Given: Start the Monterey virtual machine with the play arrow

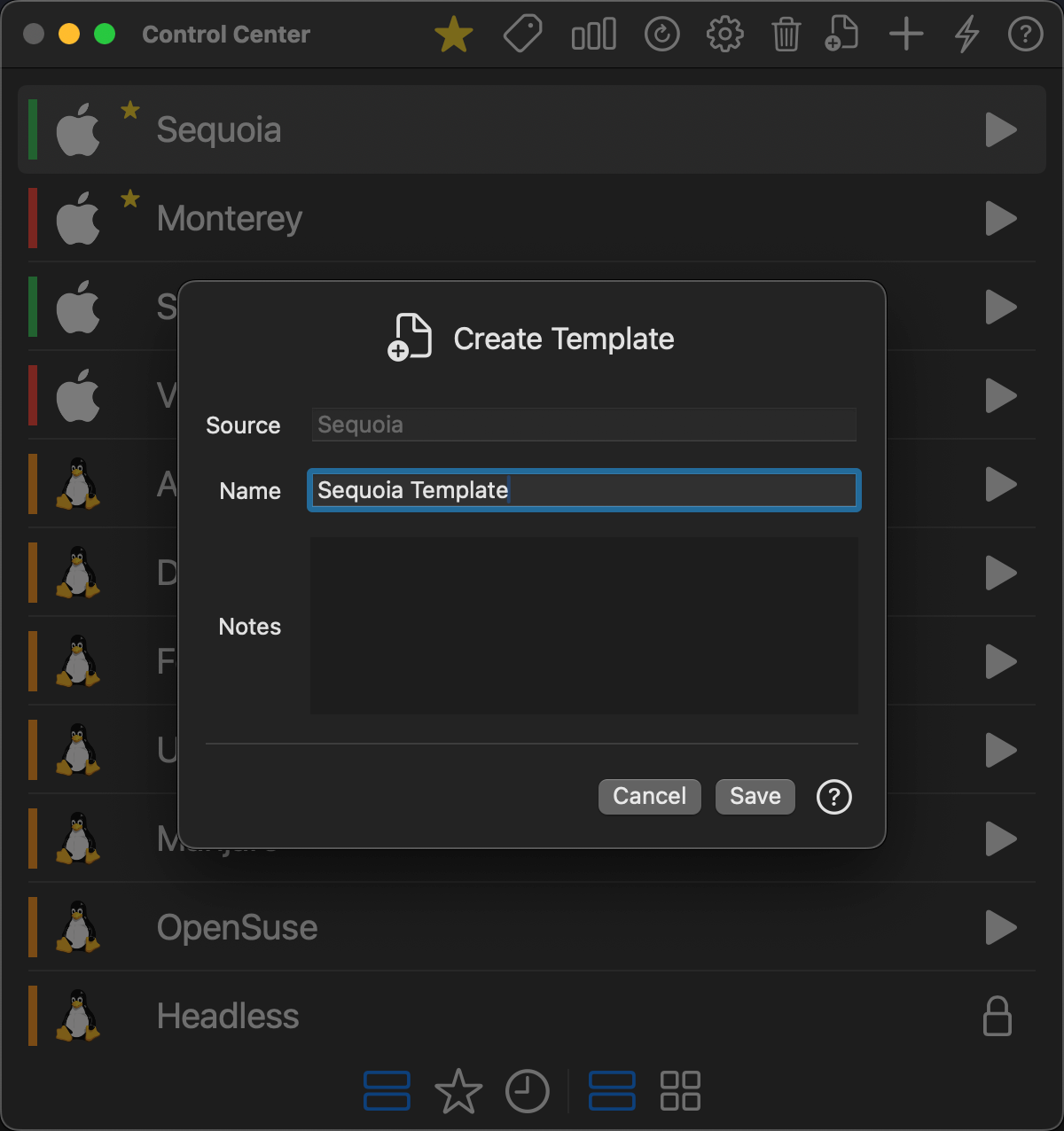Looking at the screenshot, I should click(1001, 219).
